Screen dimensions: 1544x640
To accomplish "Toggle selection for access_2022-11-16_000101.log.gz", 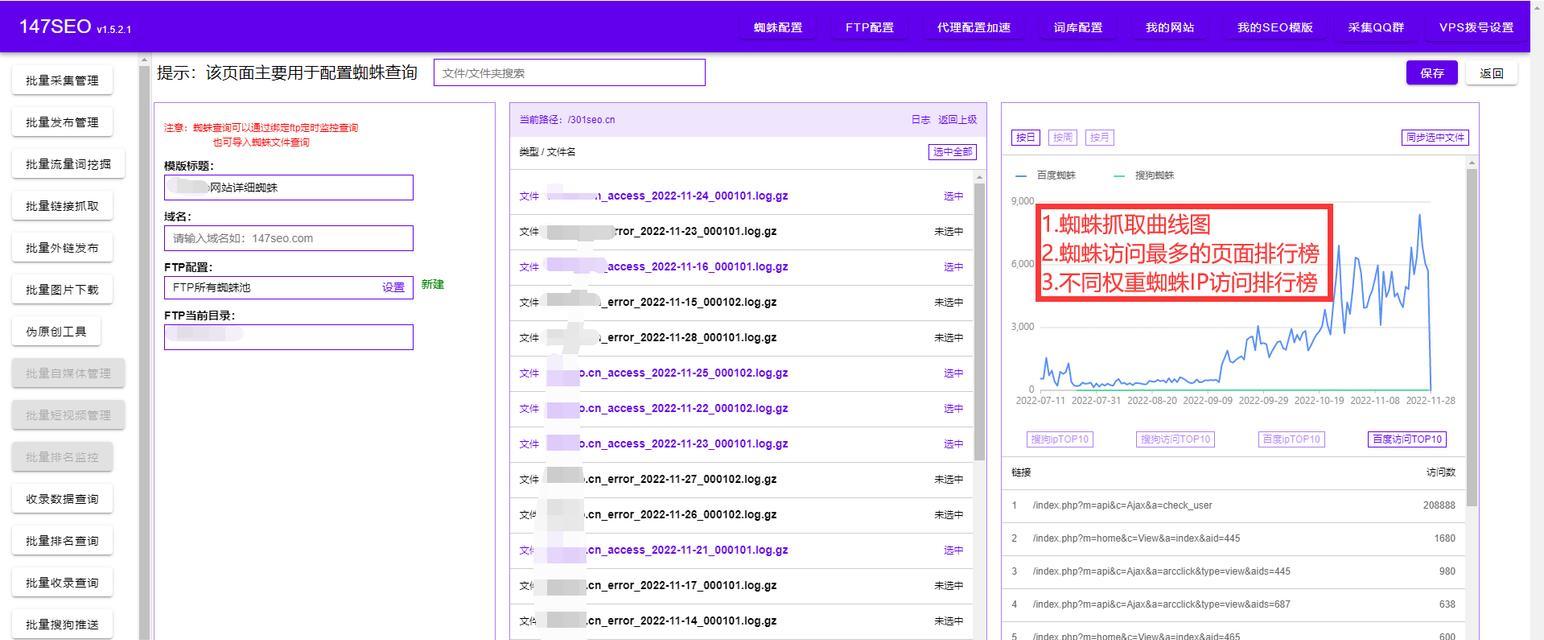I will pos(953,267).
